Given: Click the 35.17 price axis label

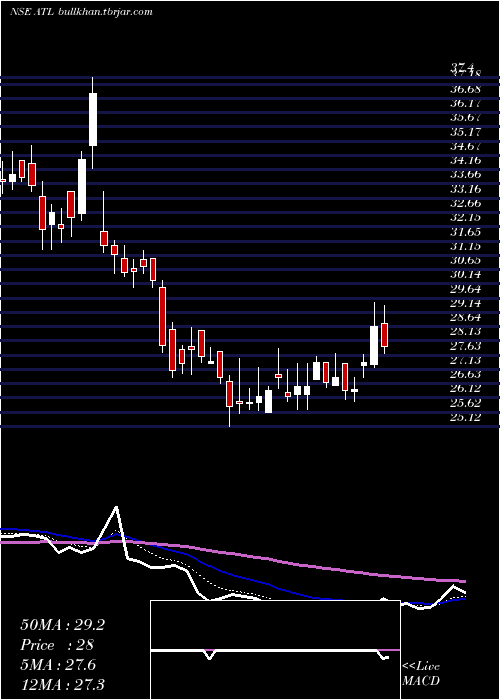Looking at the screenshot, I should point(465,132).
